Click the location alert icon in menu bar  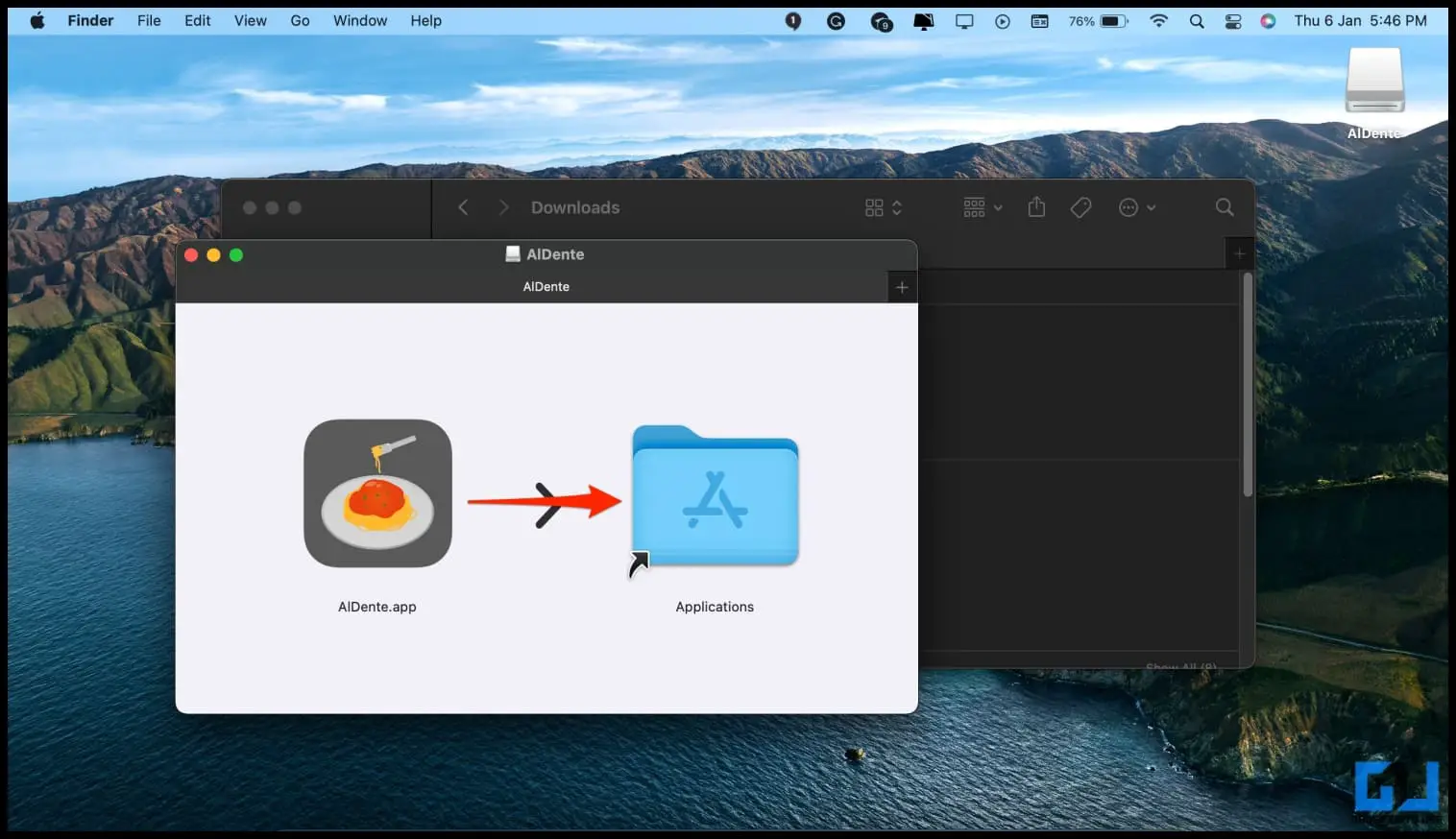793,20
